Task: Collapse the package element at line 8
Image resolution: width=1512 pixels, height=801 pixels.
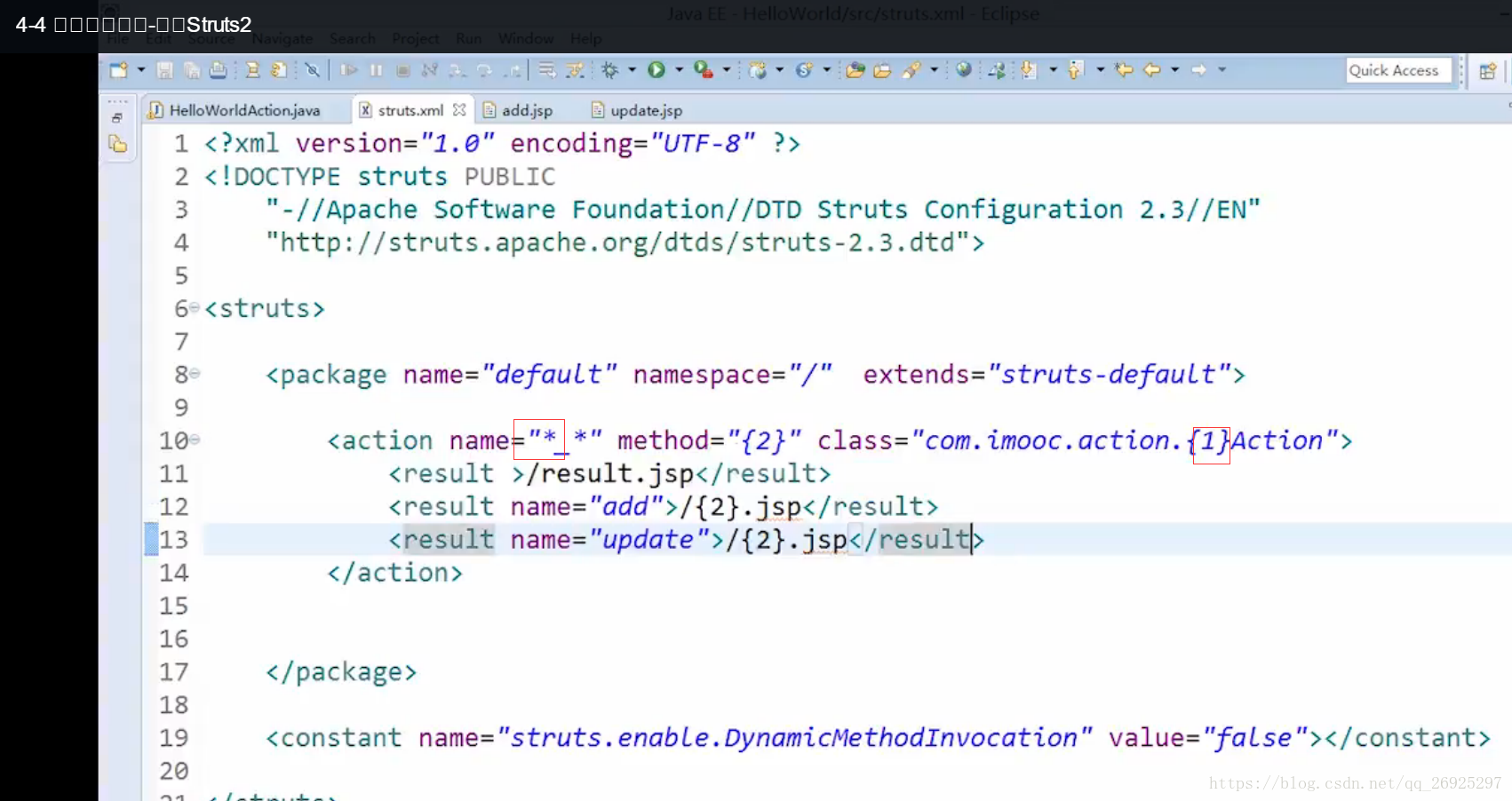Action: [x=195, y=374]
